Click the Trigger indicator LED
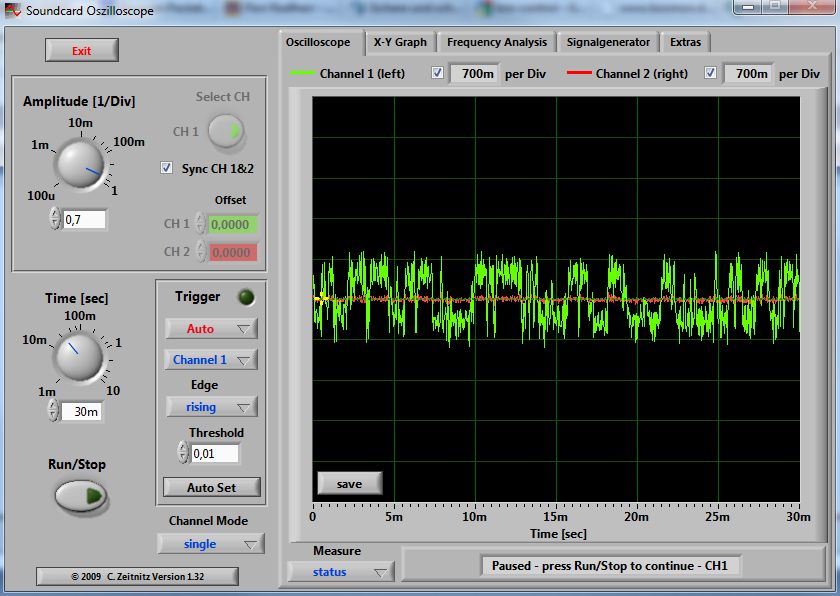 [x=245, y=297]
